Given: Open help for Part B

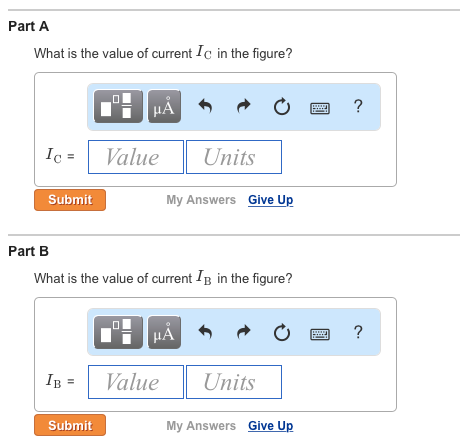Looking at the screenshot, I should (x=358, y=332).
